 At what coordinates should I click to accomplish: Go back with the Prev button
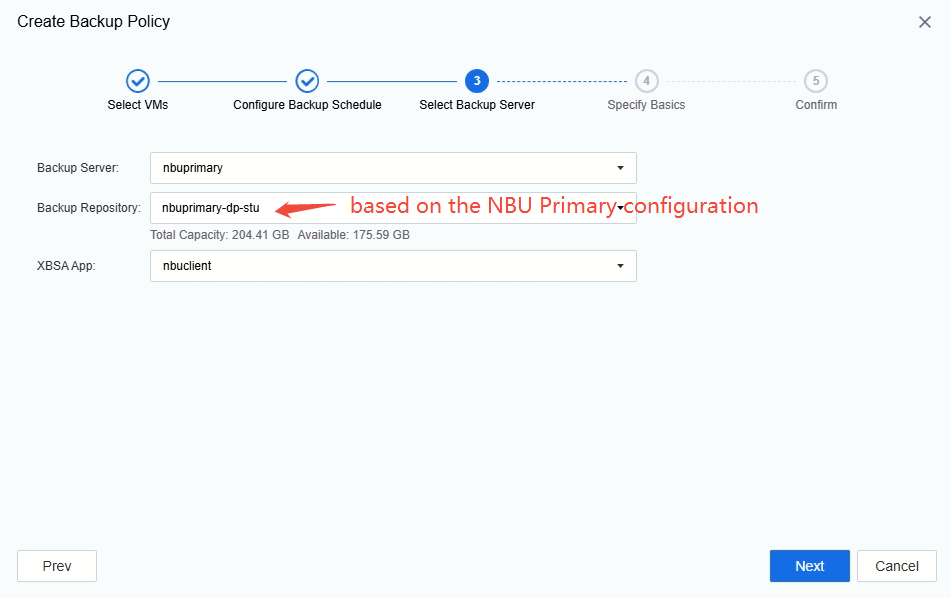57,566
